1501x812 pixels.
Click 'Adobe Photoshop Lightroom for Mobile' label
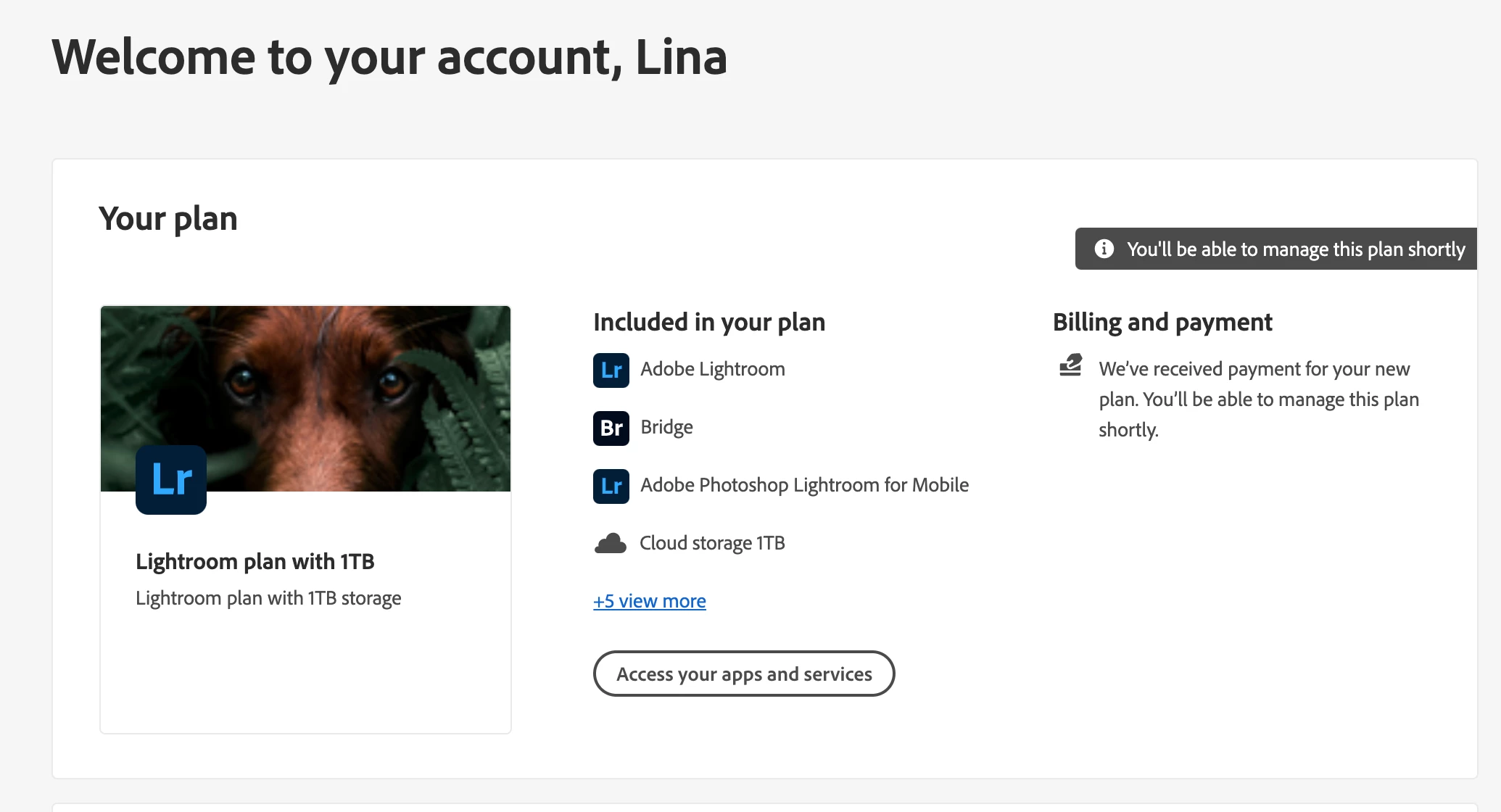click(804, 485)
